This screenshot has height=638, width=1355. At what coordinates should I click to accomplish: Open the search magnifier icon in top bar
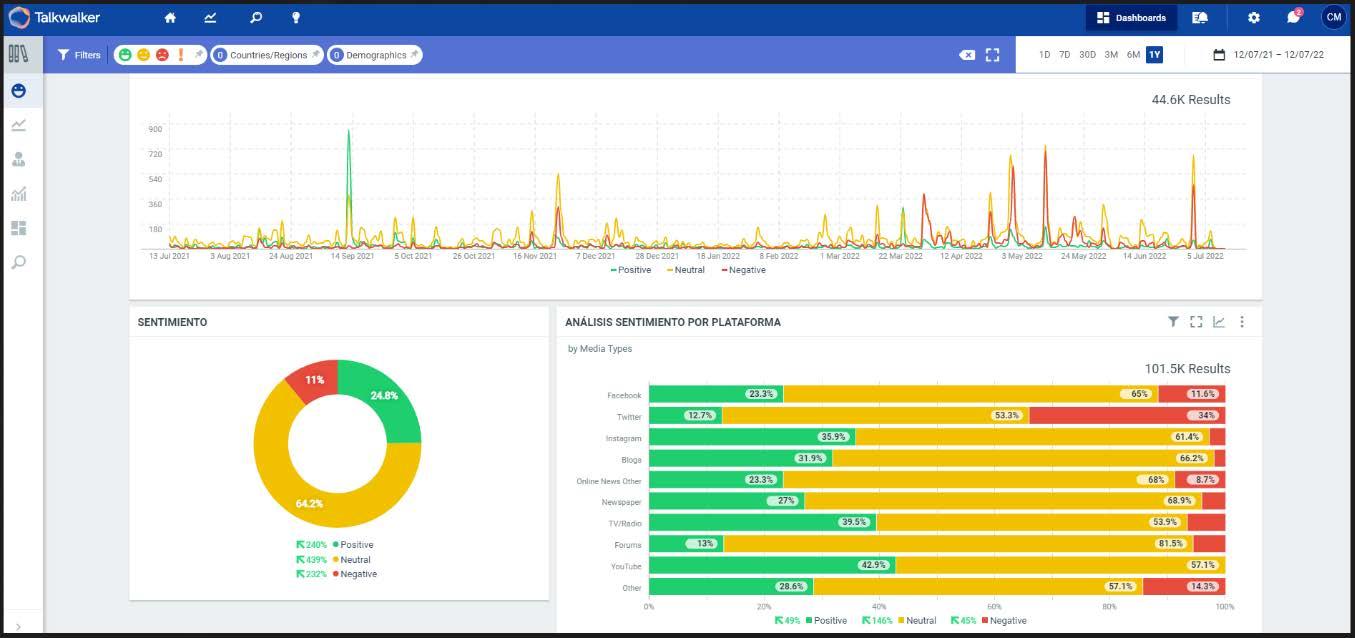tap(256, 18)
